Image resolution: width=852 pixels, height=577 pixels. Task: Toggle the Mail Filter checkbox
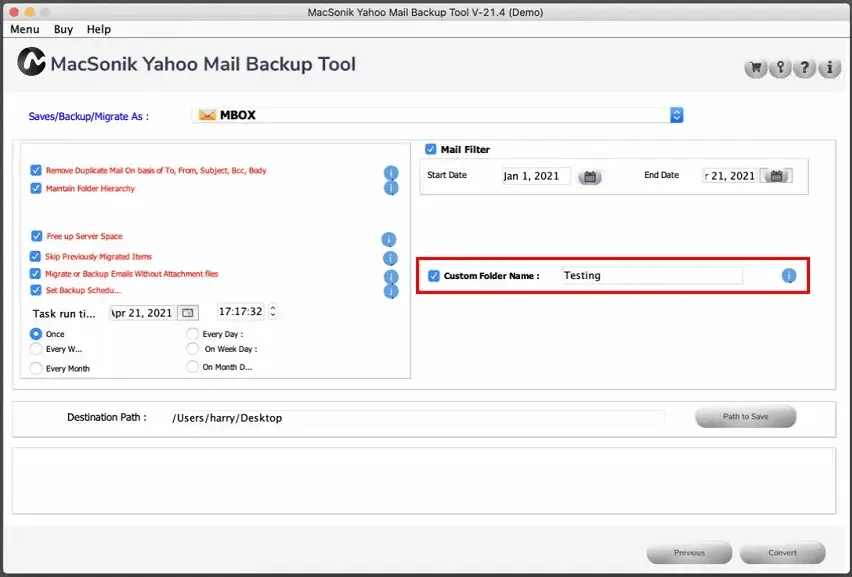[430, 149]
